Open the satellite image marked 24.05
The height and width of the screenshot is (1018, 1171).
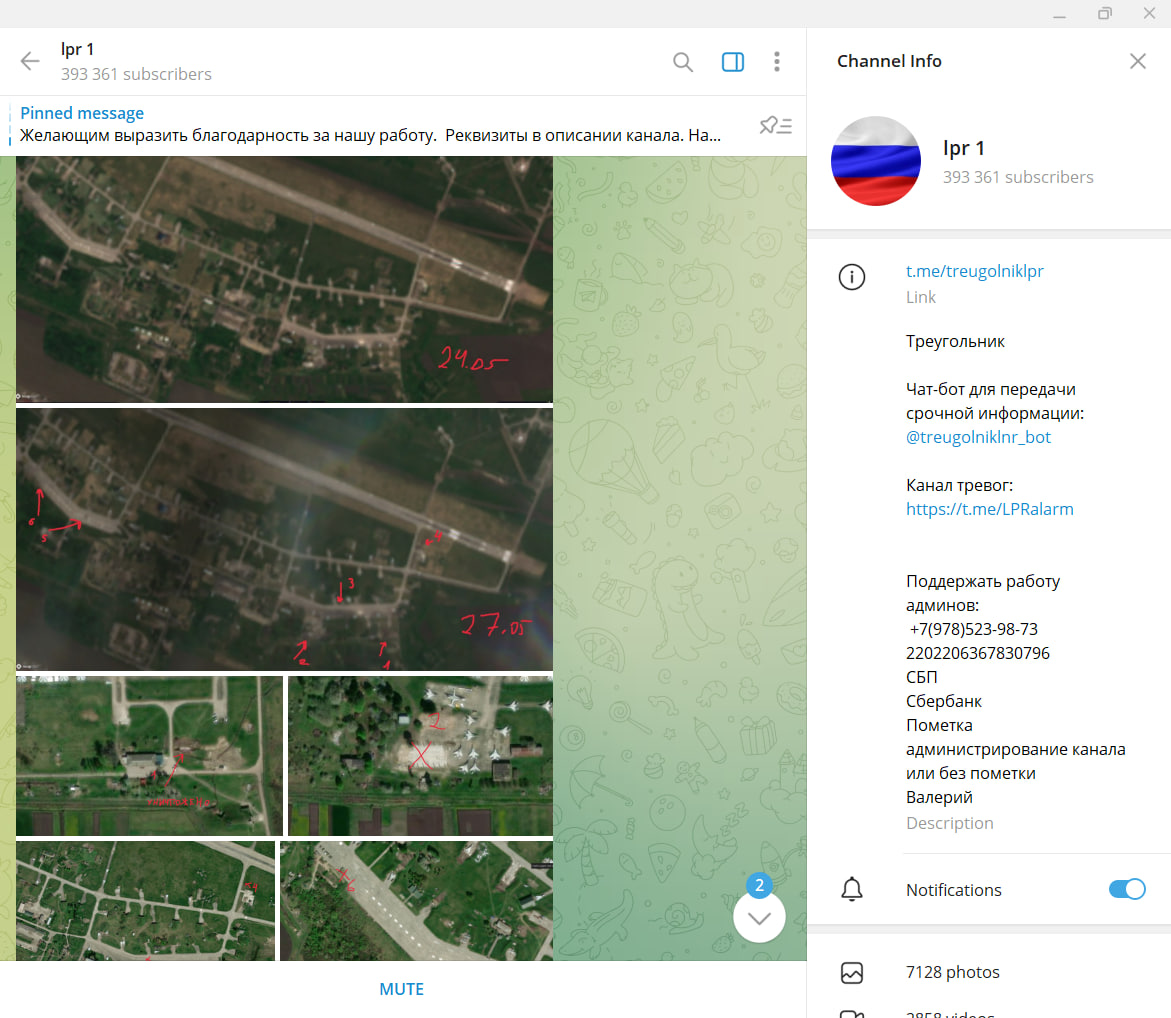pyautogui.click(x=284, y=279)
